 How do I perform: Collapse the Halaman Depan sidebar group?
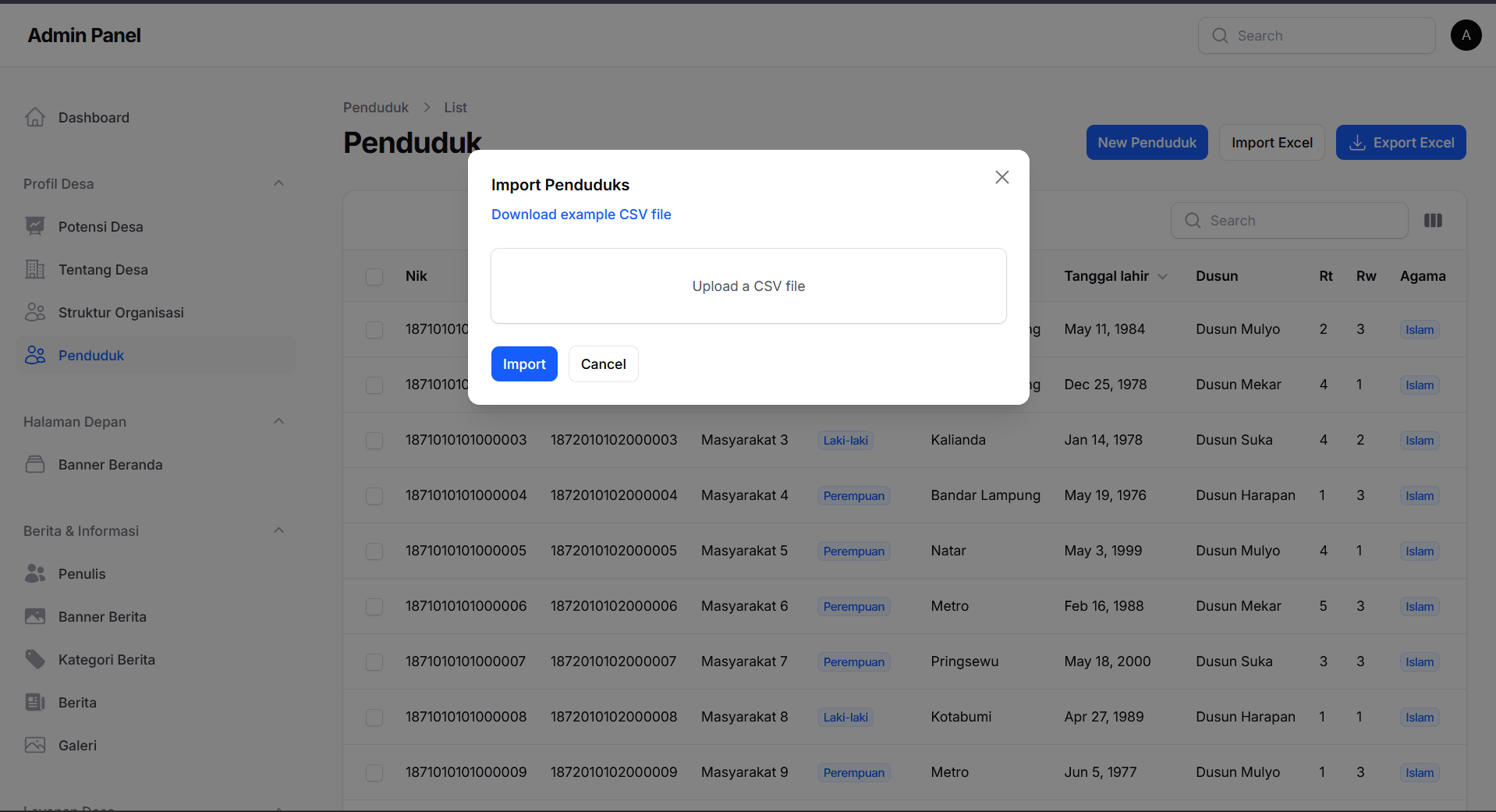(x=278, y=421)
